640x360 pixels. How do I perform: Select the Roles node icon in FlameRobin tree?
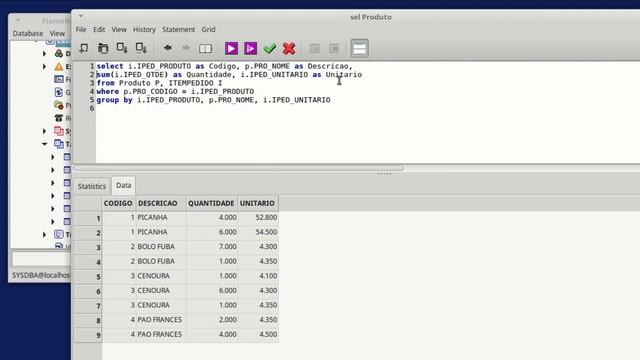tap(59, 118)
